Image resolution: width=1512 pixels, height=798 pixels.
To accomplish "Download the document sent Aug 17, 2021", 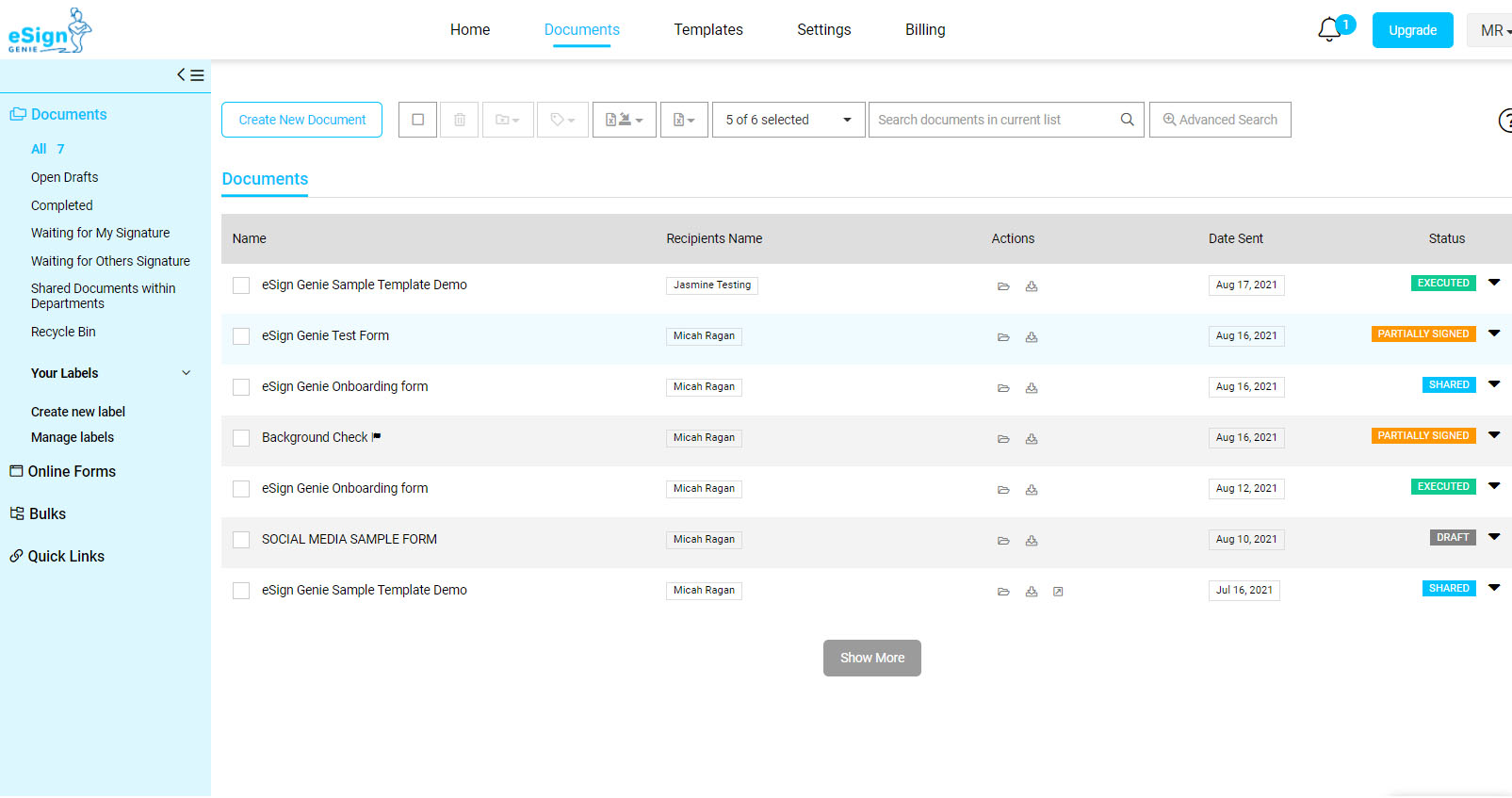I will coord(1032,286).
